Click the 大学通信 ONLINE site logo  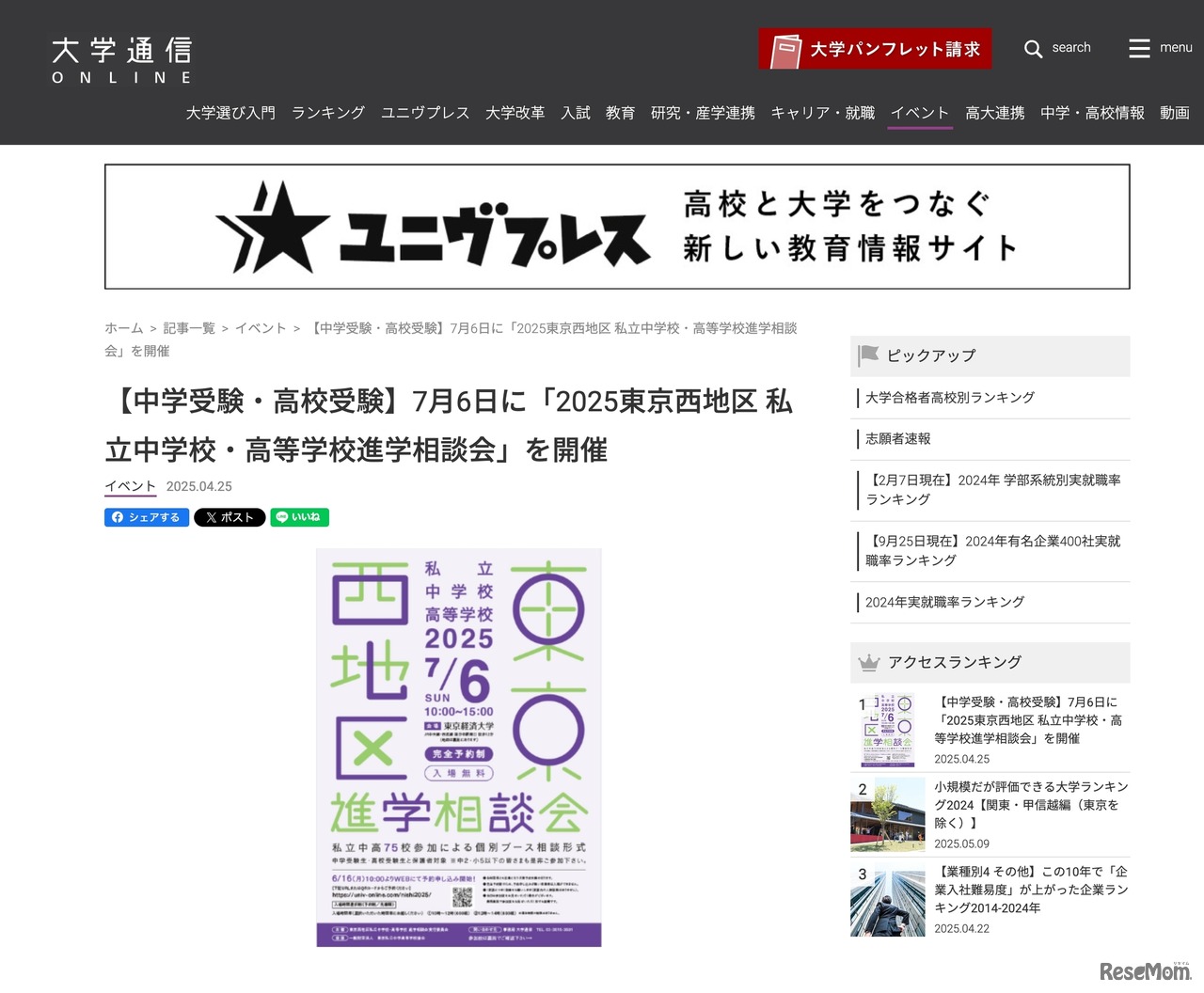click(x=122, y=61)
